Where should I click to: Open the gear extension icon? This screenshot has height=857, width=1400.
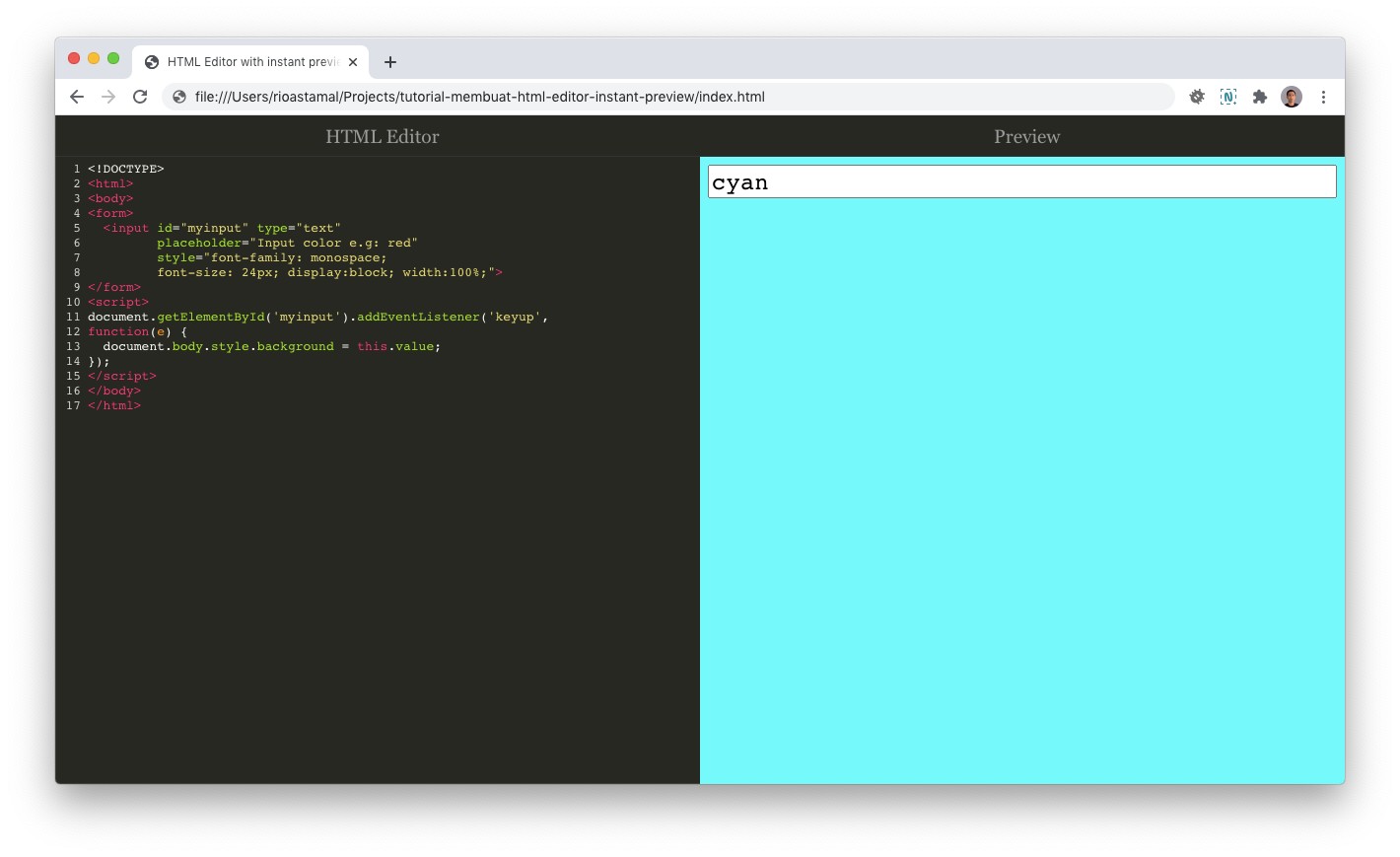pyautogui.click(x=1197, y=97)
